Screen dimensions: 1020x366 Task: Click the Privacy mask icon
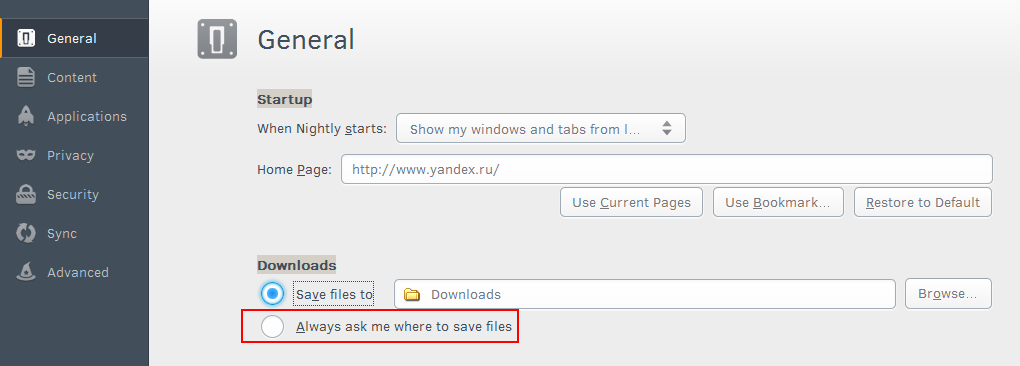(26, 155)
